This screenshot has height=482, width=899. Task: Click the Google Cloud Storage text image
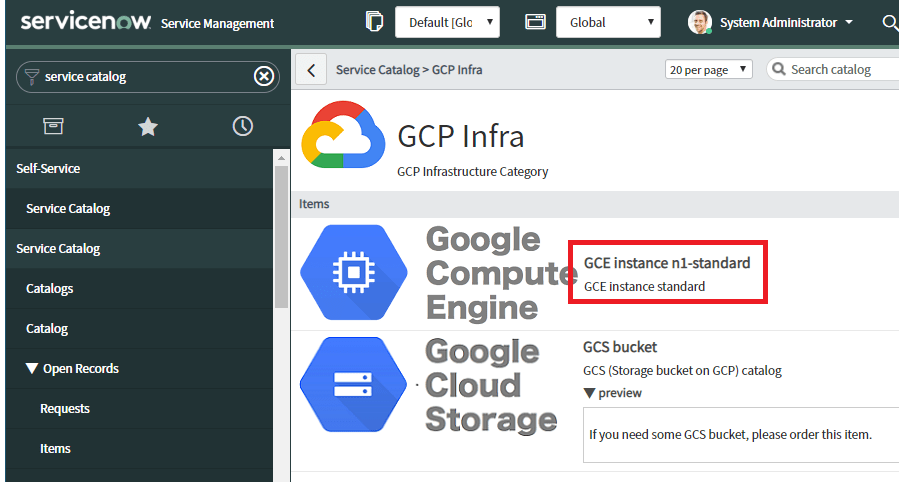point(491,386)
